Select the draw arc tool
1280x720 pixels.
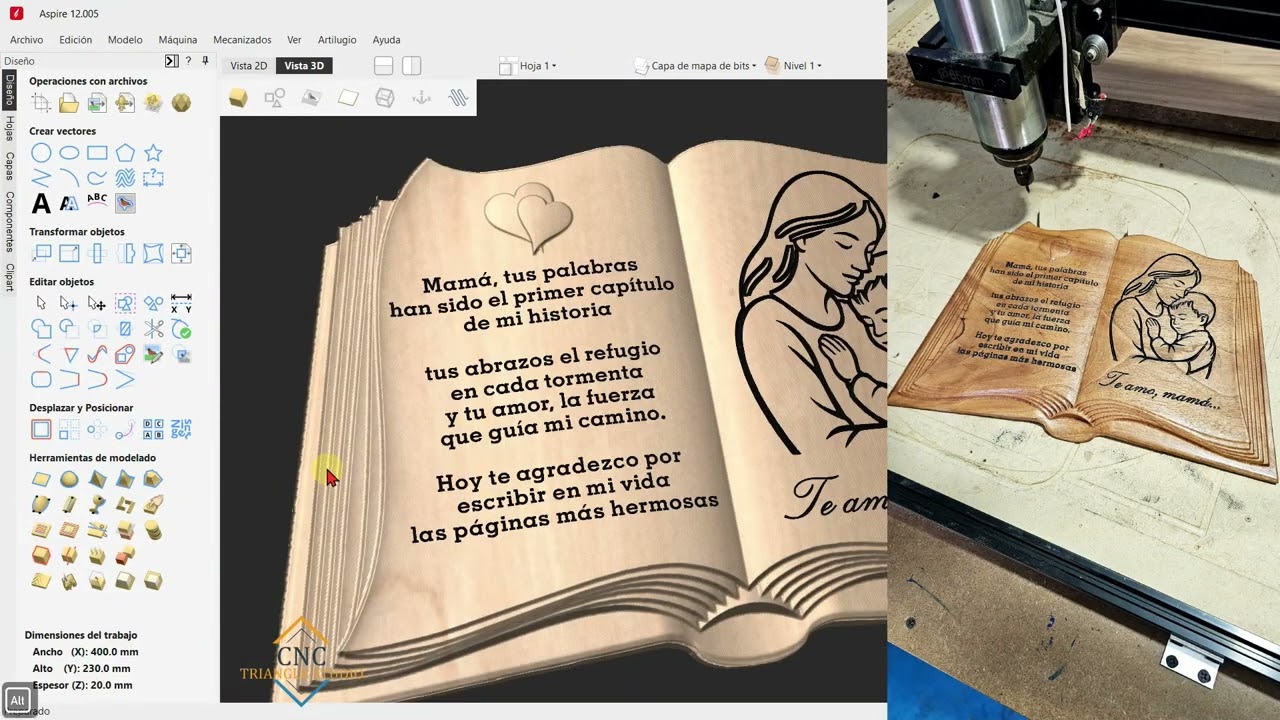(69, 178)
